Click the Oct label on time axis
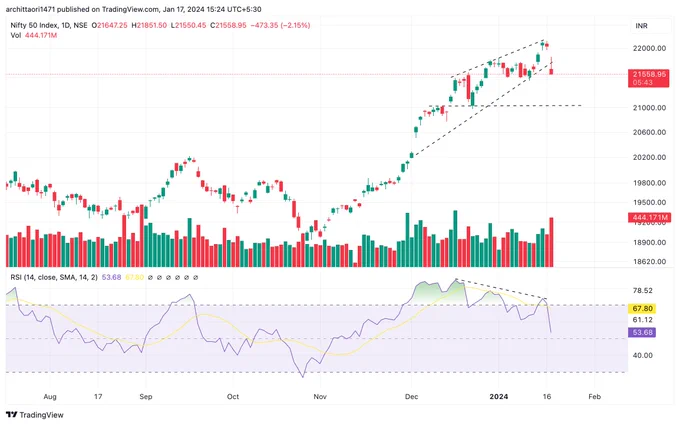 point(233,396)
